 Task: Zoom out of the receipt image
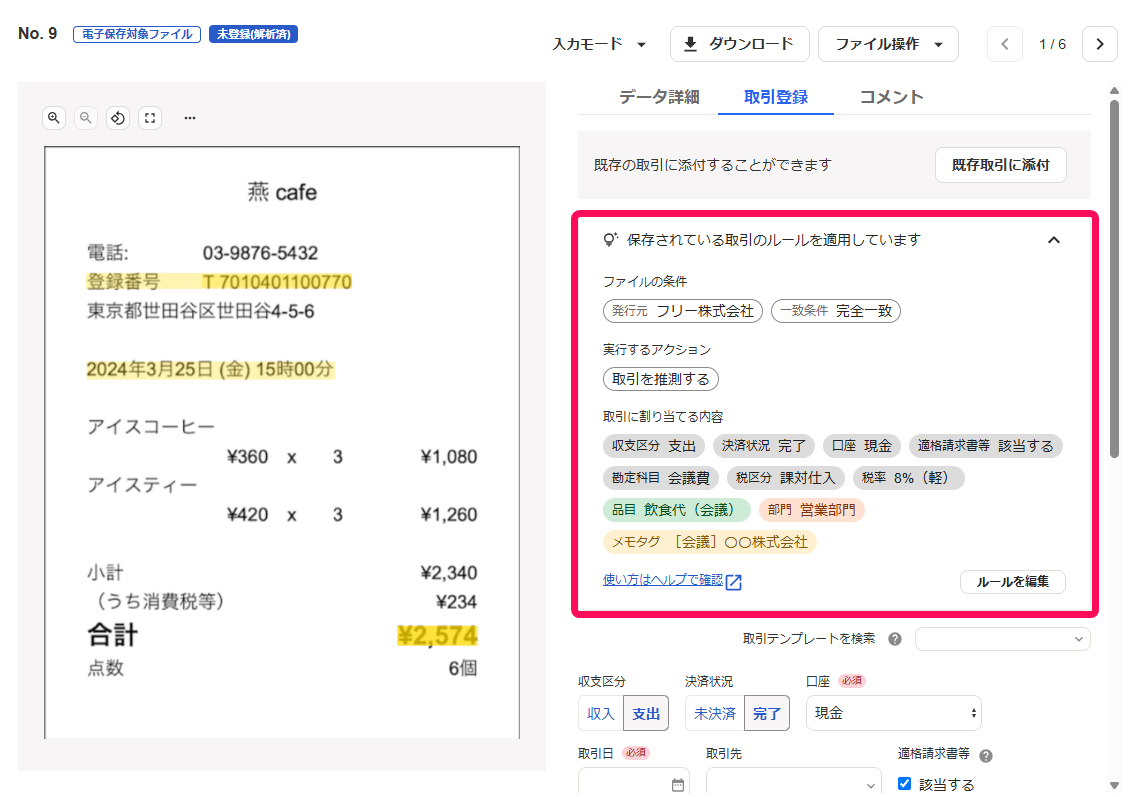(x=86, y=117)
